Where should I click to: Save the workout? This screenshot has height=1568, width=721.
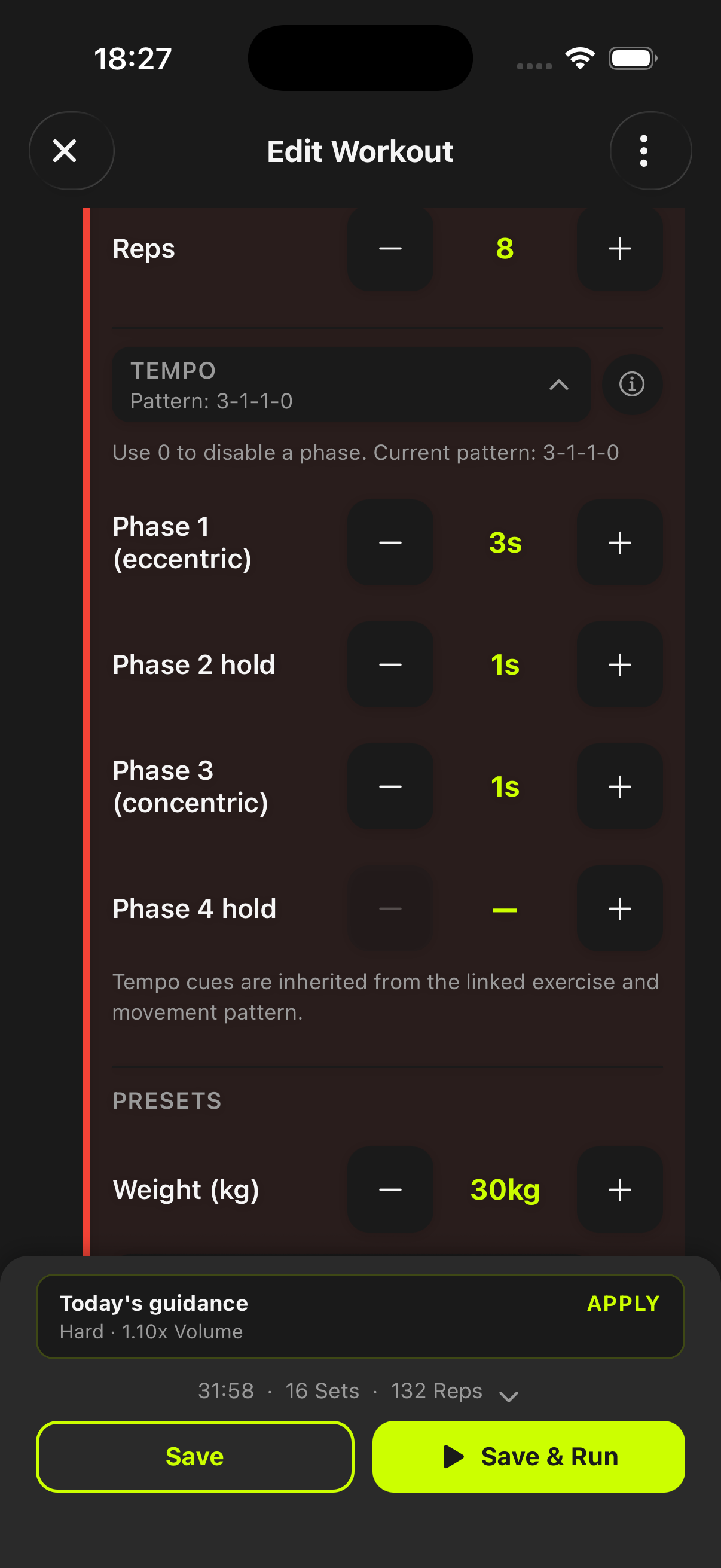pos(194,1456)
